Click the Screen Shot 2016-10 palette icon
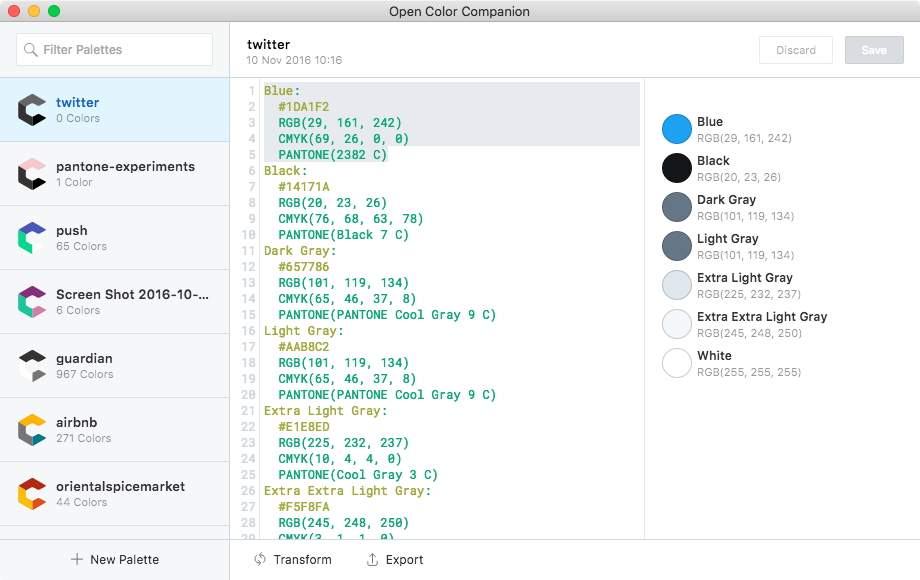This screenshot has width=920, height=580. coord(32,301)
